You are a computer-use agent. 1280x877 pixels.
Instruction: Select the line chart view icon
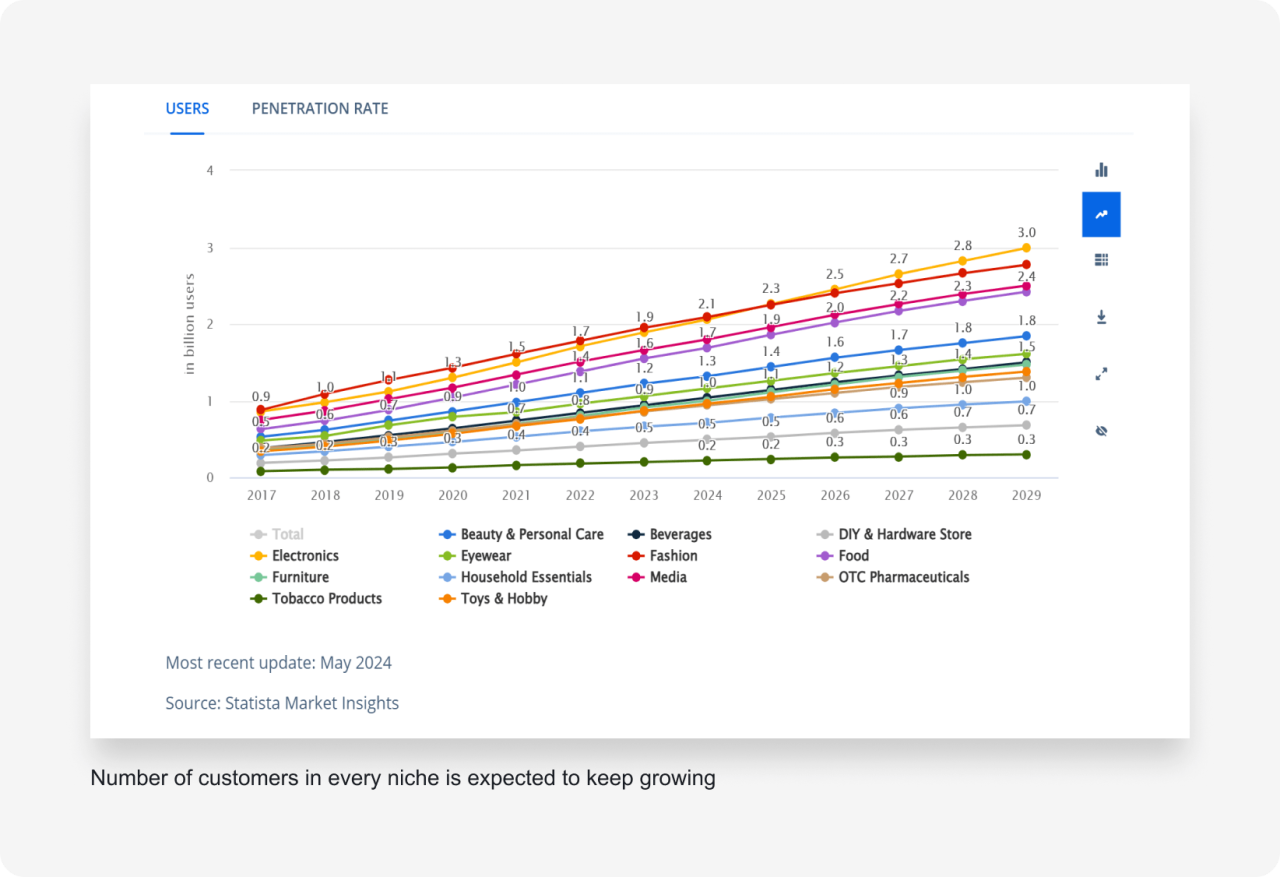point(1101,214)
